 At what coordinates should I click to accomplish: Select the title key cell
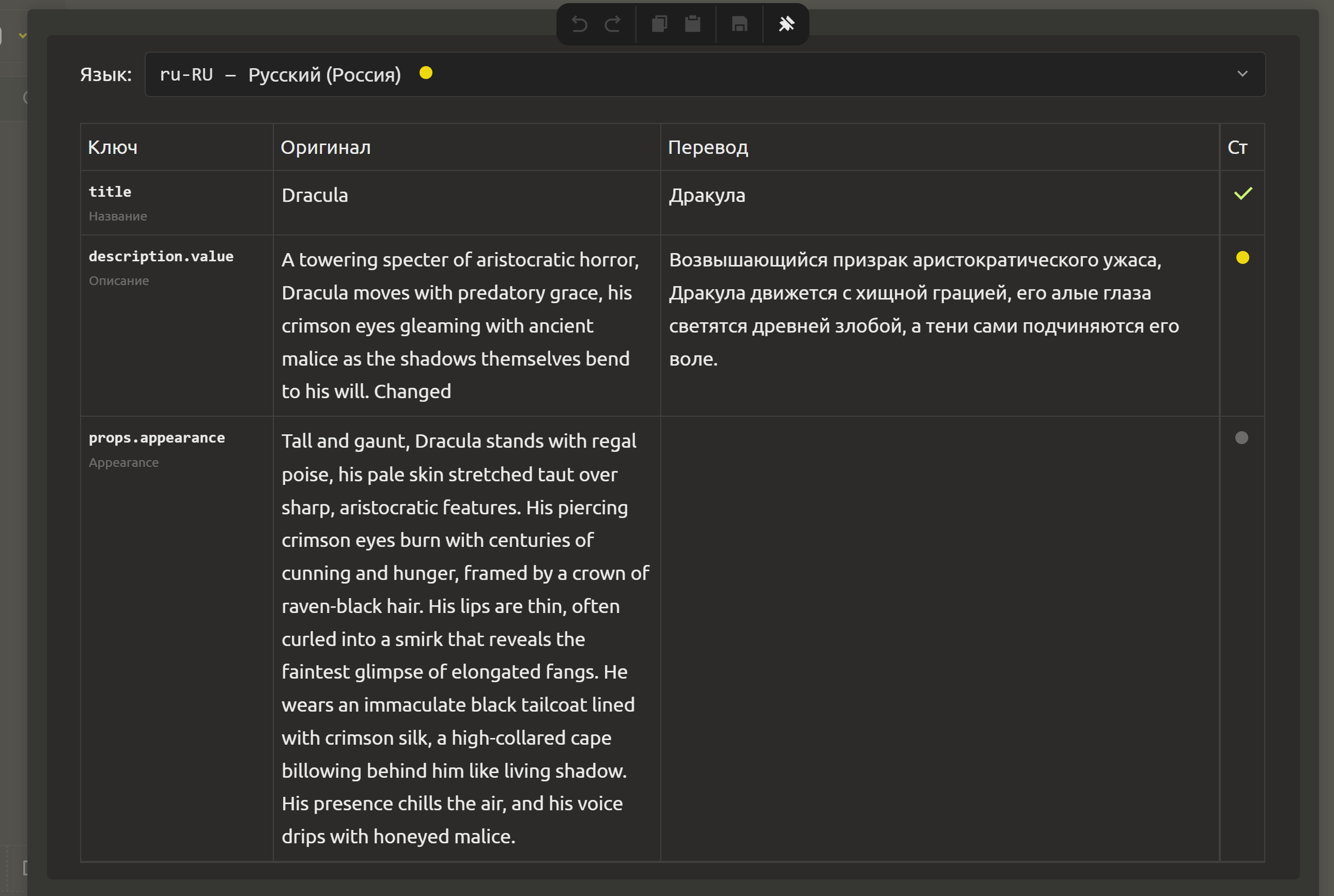tap(177, 202)
